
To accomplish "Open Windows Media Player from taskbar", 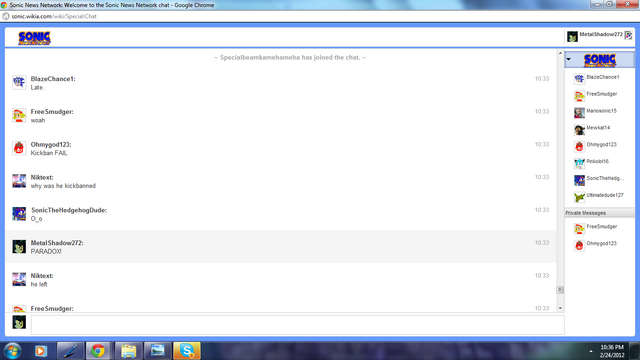I will coord(40,351).
